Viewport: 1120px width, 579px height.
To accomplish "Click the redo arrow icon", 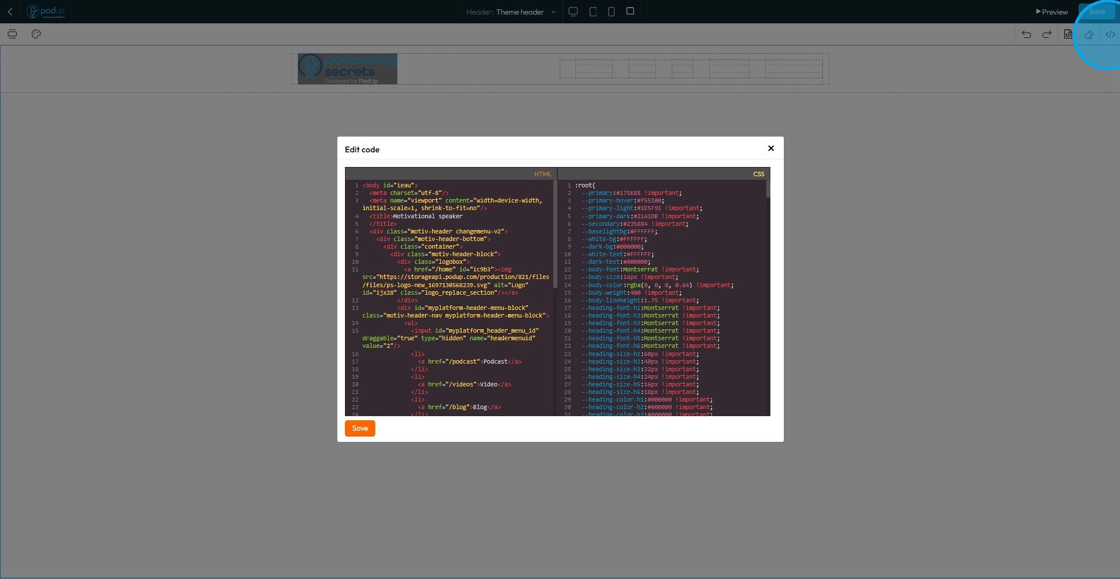I will (x=1047, y=34).
